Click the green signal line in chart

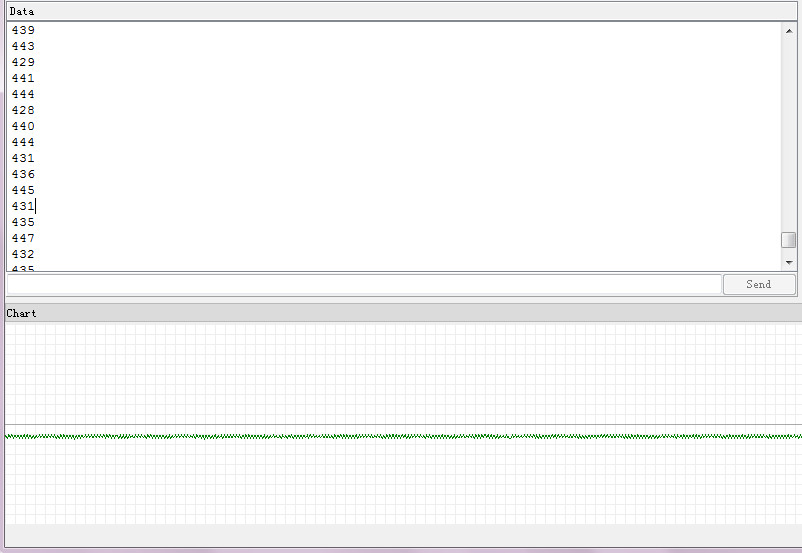pos(403,436)
